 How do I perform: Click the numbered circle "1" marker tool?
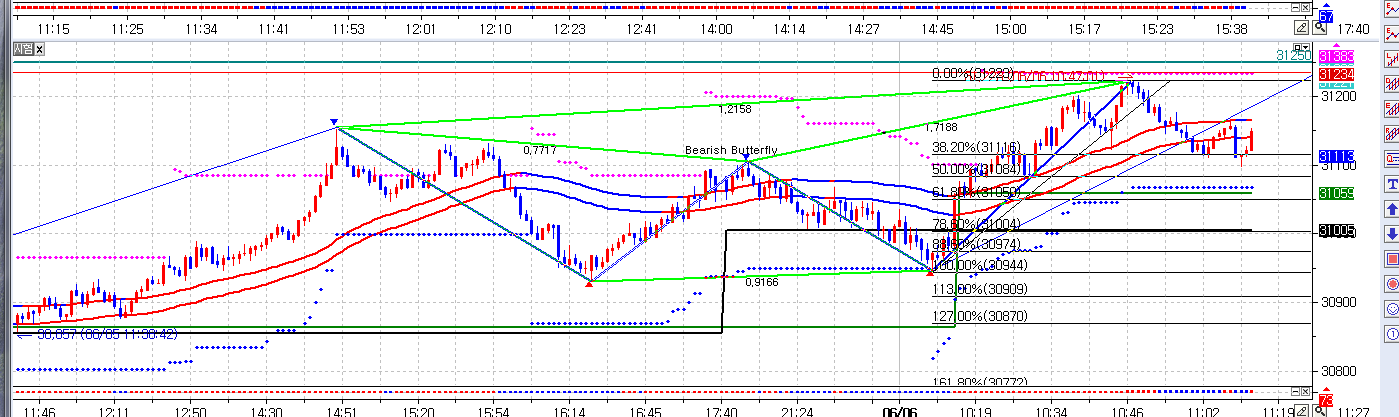pyautogui.click(x=1391, y=335)
